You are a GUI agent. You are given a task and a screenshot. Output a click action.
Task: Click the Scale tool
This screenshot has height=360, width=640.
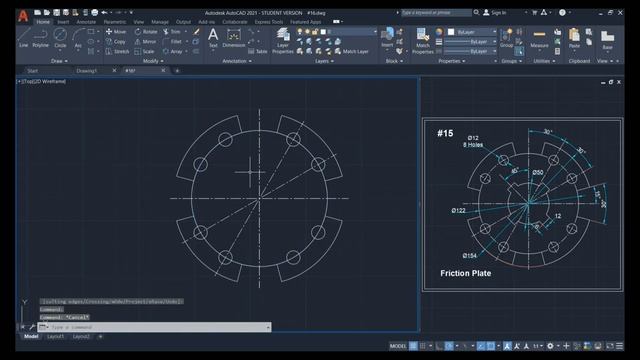(x=144, y=51)
